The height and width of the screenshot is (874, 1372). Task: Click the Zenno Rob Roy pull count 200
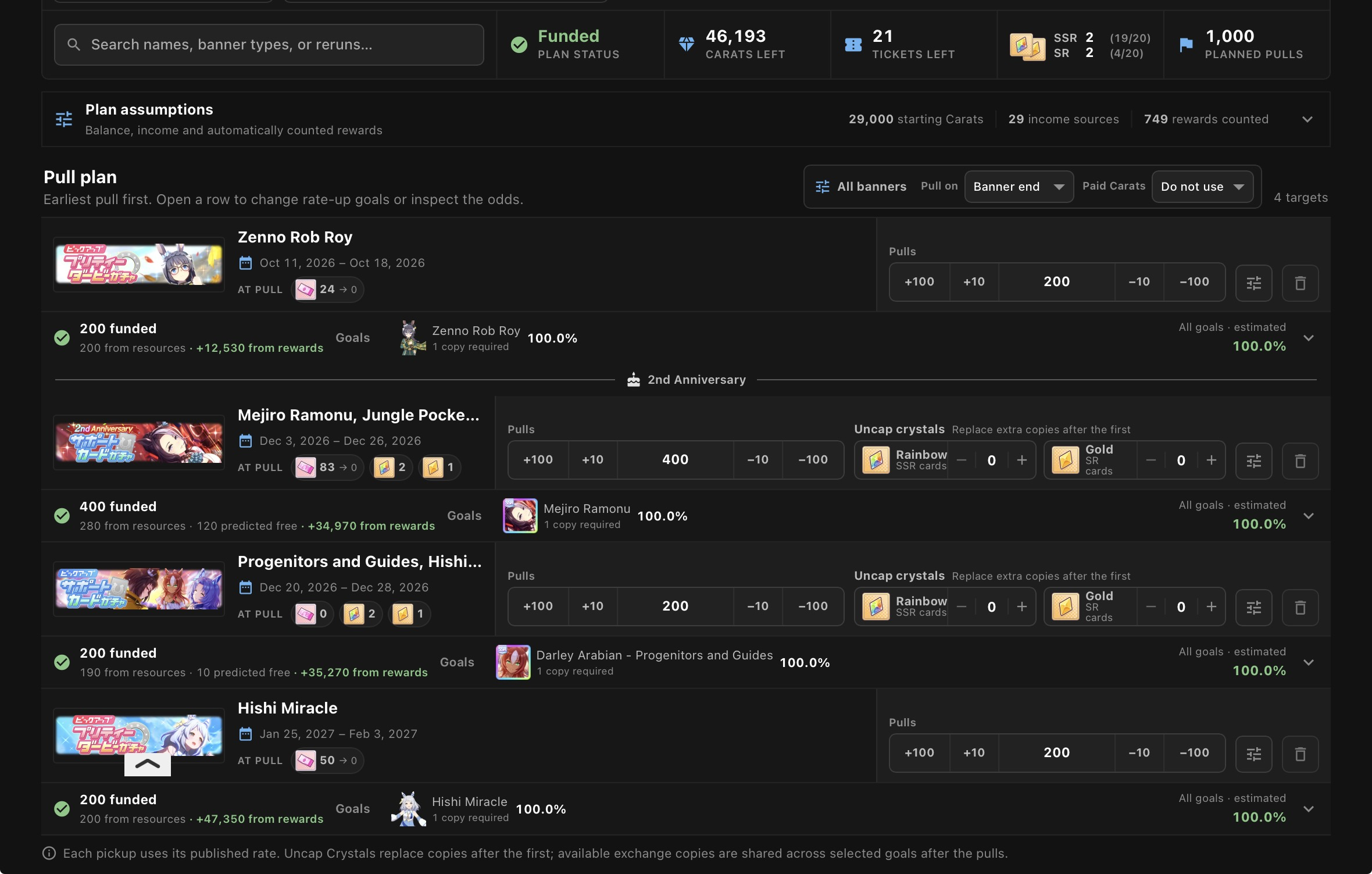(x=1056, y=282)
